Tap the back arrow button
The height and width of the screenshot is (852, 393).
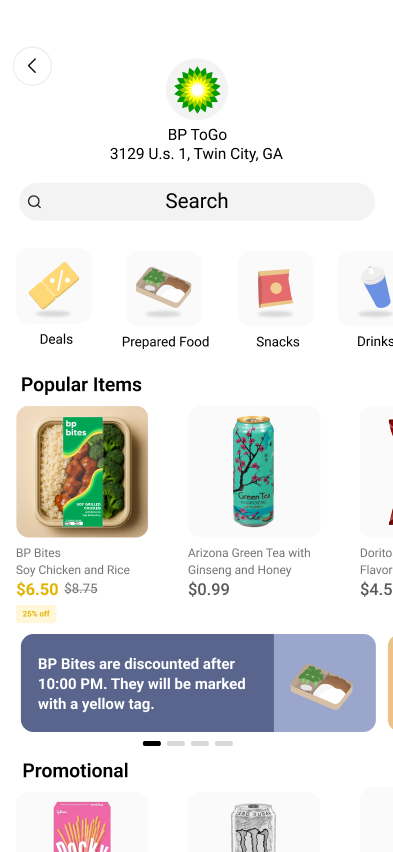pos(32,66)
